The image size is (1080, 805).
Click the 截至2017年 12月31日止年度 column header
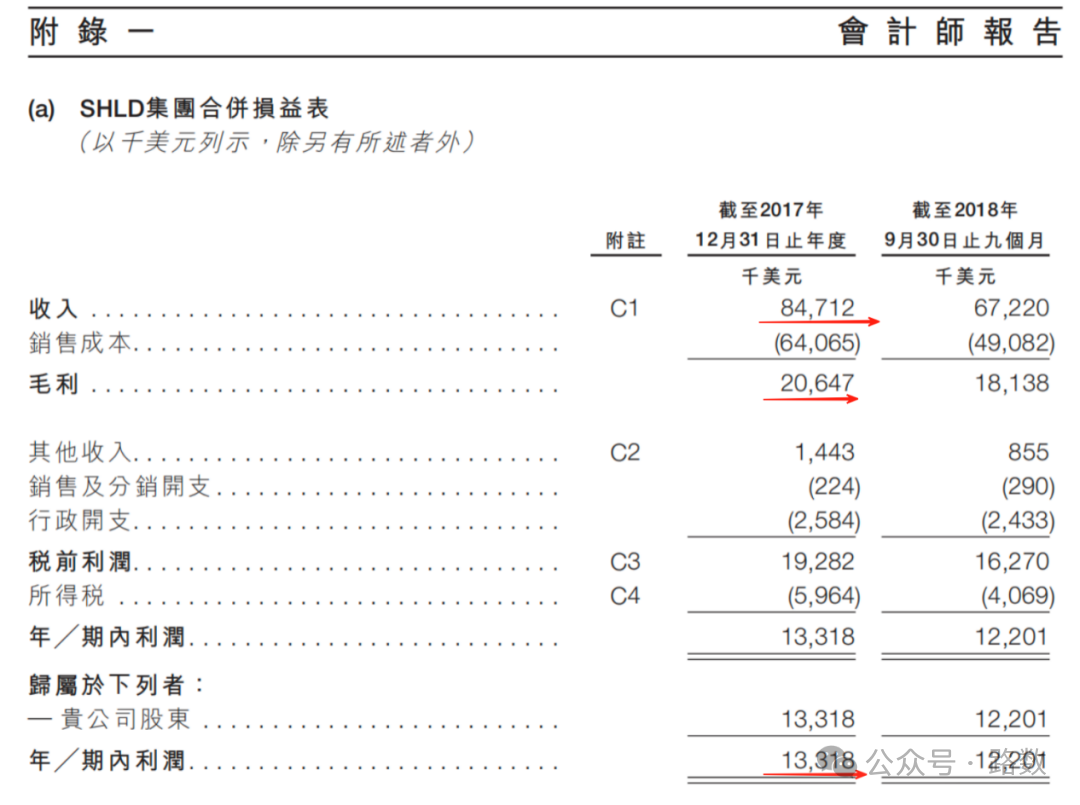[x=771, y=226]
